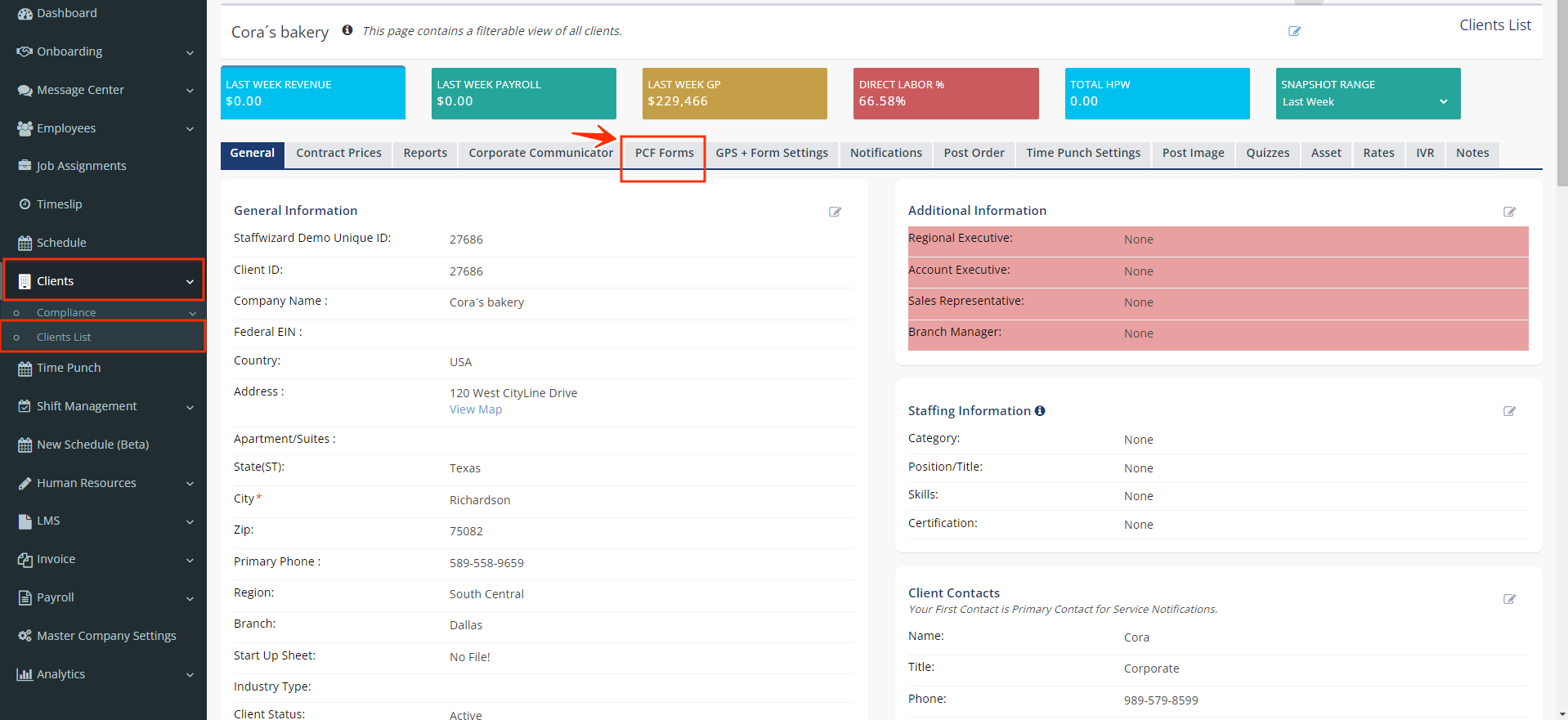Click edit icon for Staffing Information
Image resolution: width=1568 pixels, height=720 pixels.
click(1509, 411)
